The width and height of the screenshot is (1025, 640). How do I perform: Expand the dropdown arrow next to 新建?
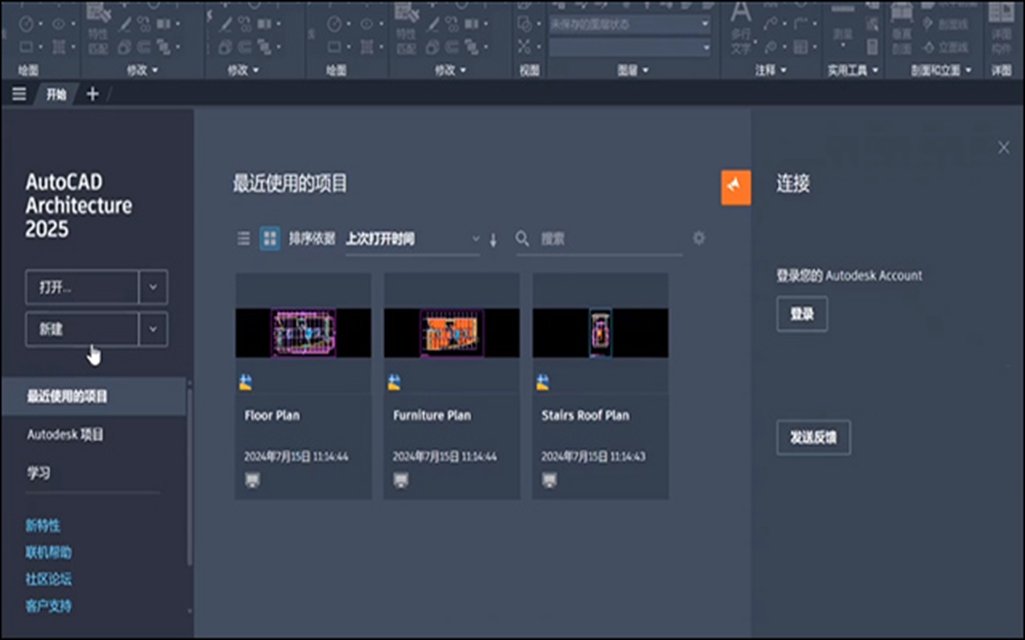pyautogui.click(x=153, y=329)
